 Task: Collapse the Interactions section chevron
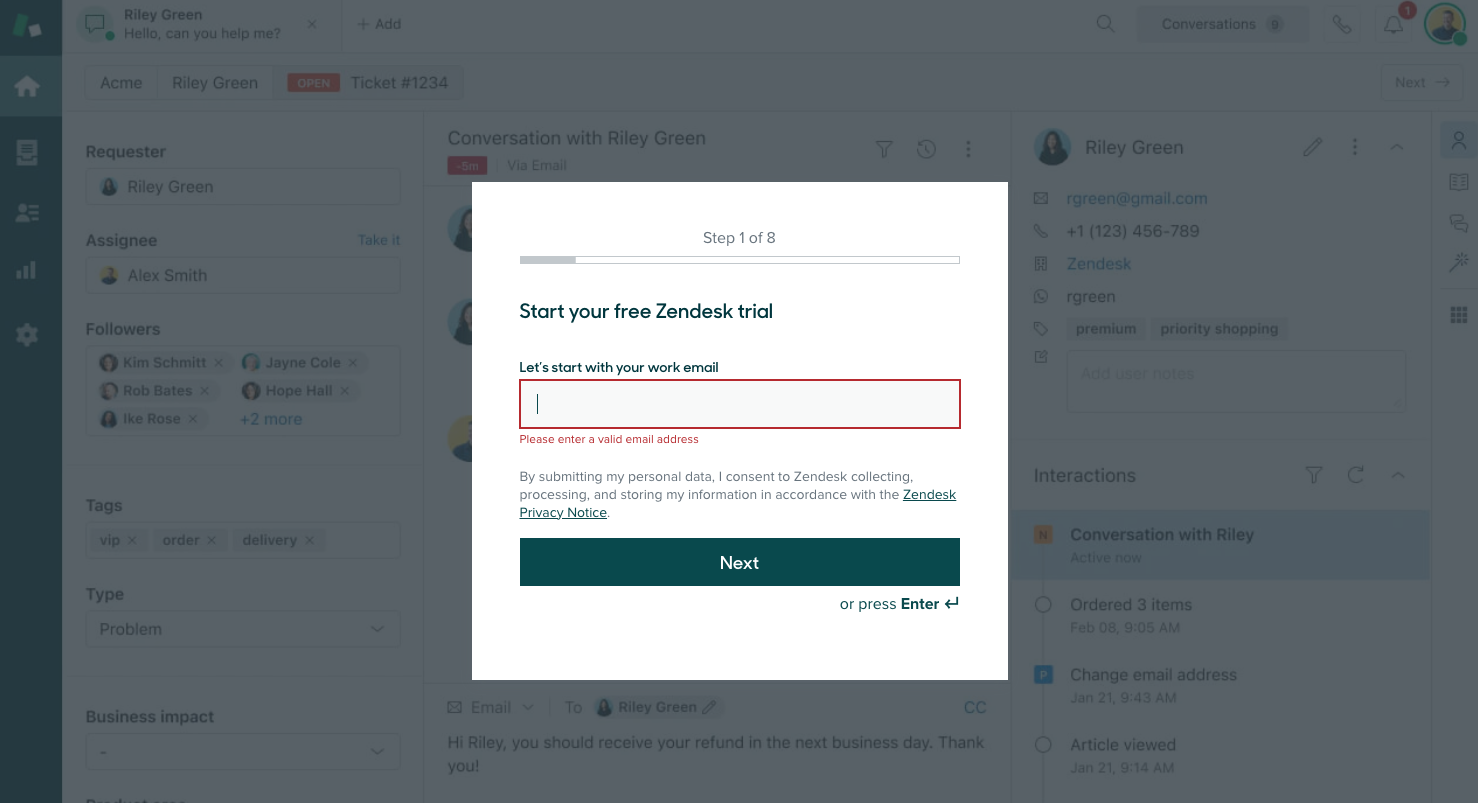click(x=1398, y=476)
